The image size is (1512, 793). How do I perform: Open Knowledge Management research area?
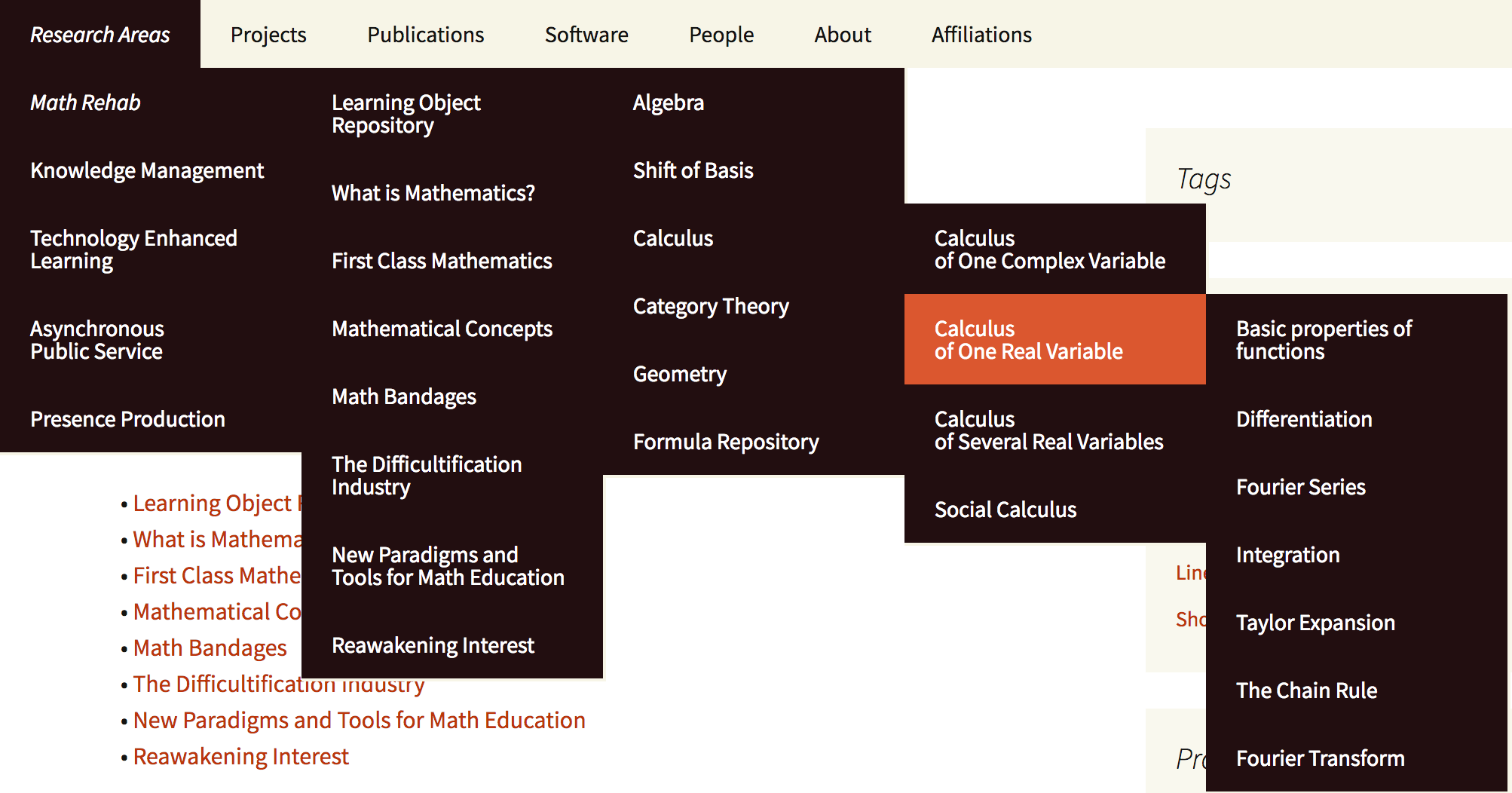147,170
